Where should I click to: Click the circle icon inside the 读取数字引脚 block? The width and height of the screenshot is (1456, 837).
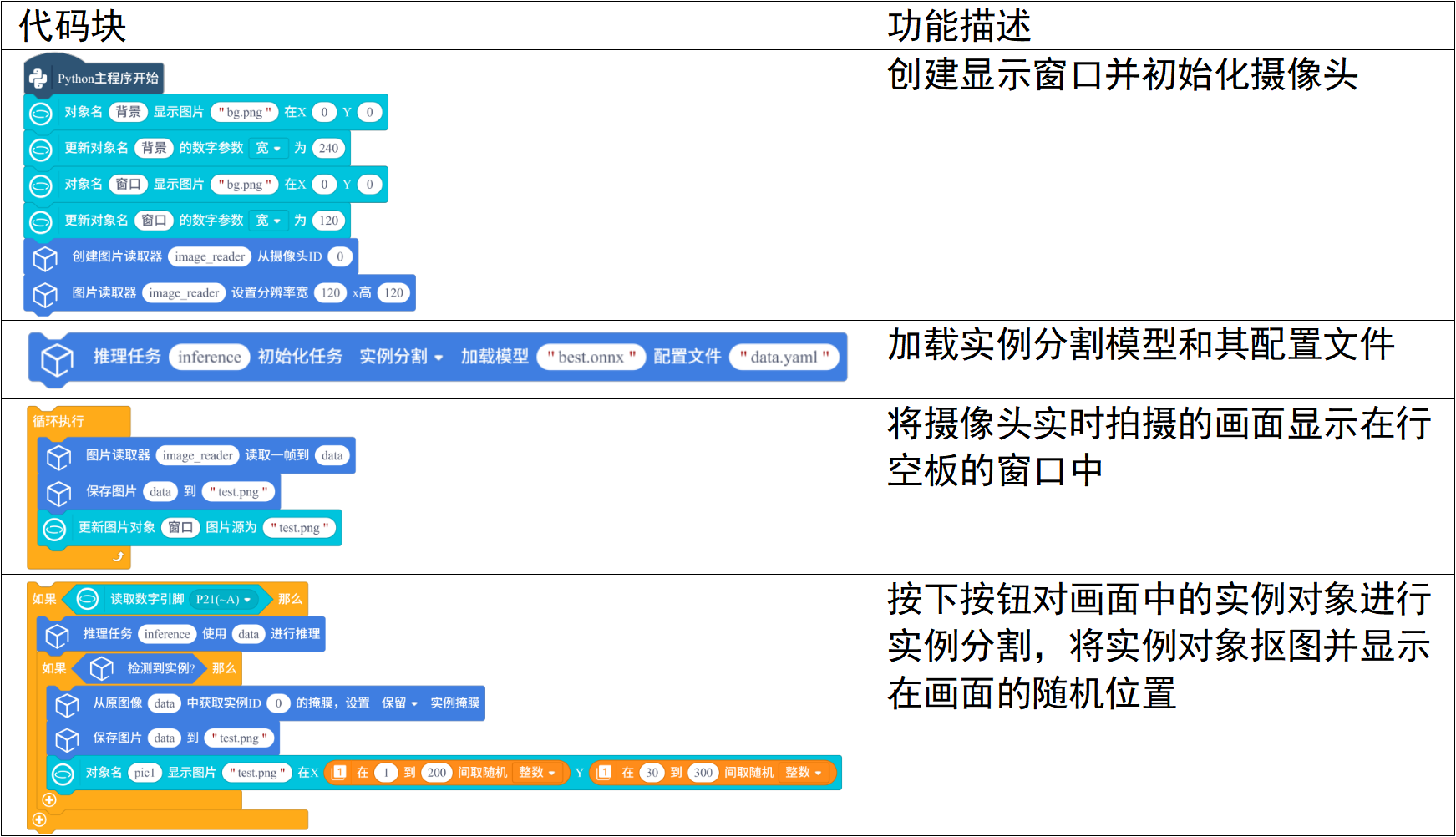coord(88,599)
